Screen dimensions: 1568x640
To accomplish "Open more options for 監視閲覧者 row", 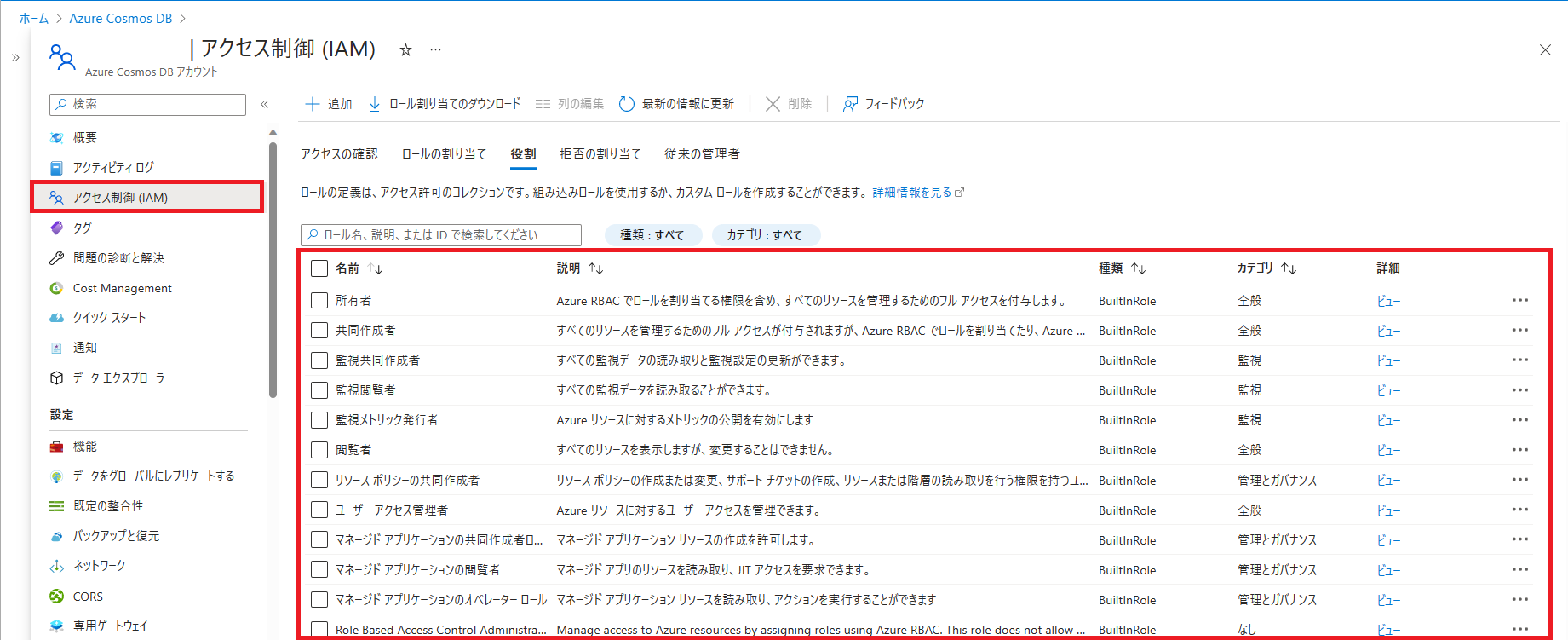I will click(1520, 389).
